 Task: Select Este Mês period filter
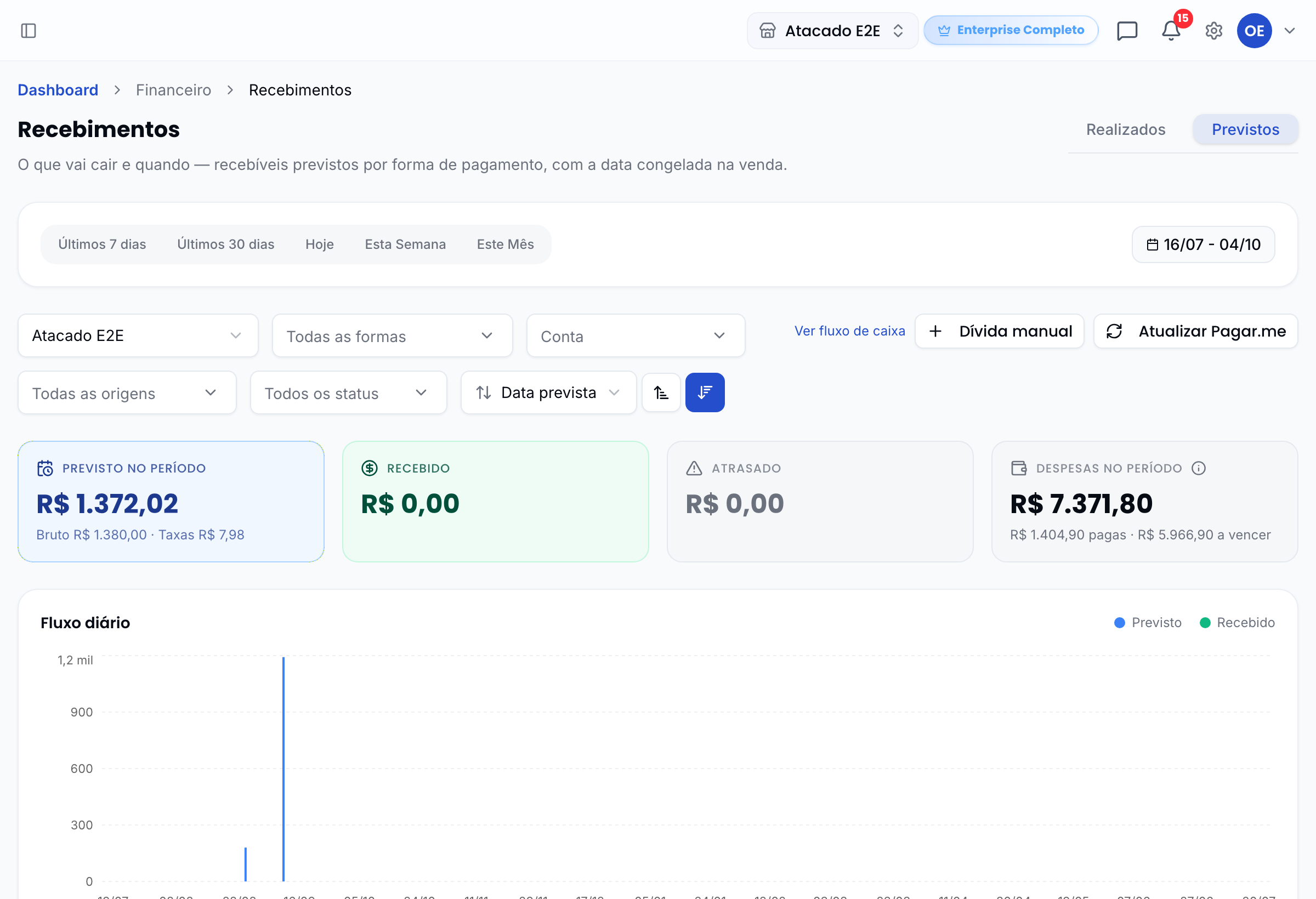pos(505,244)
